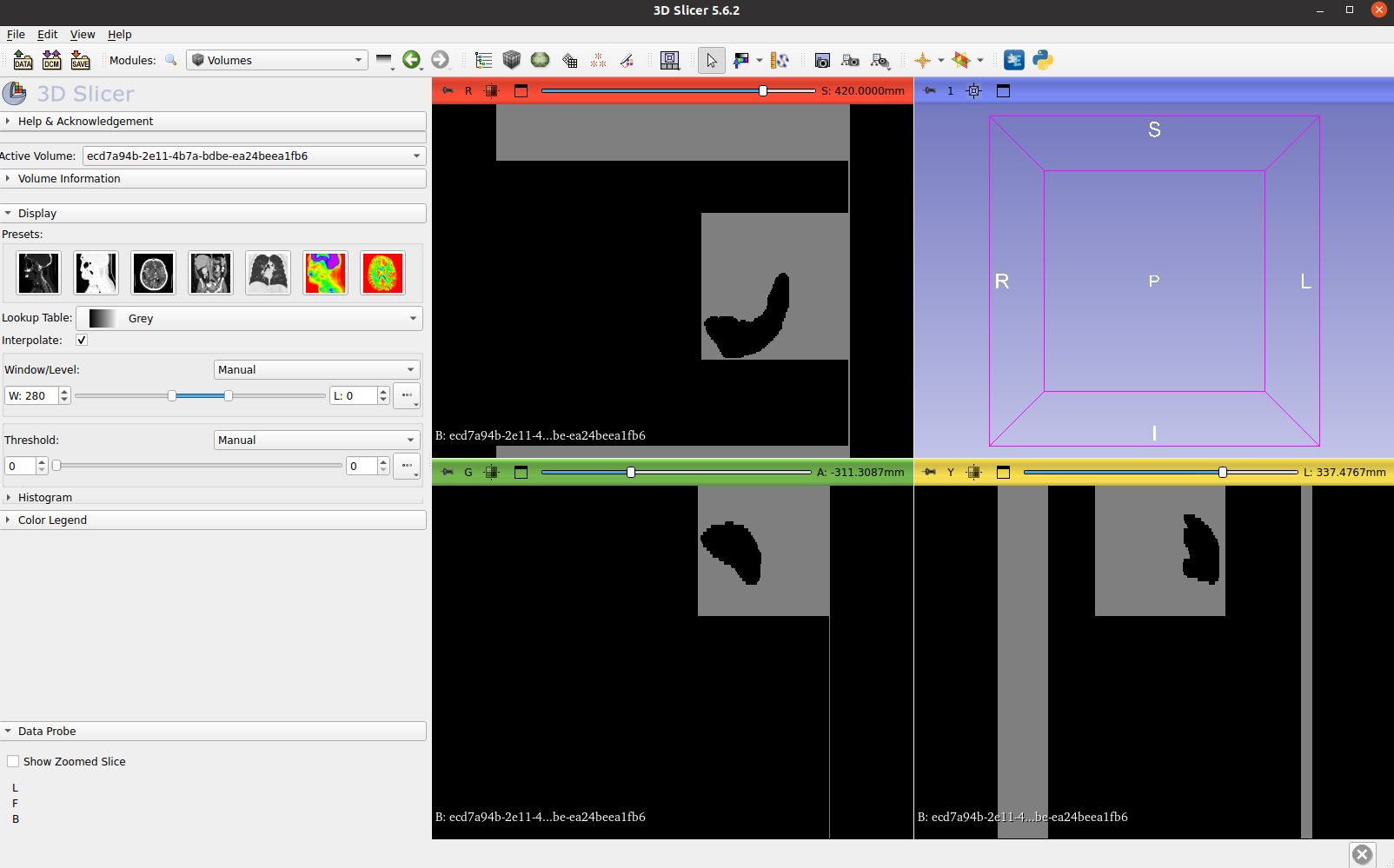
Task: Open the Edit menu
Action: pos(47,34)
